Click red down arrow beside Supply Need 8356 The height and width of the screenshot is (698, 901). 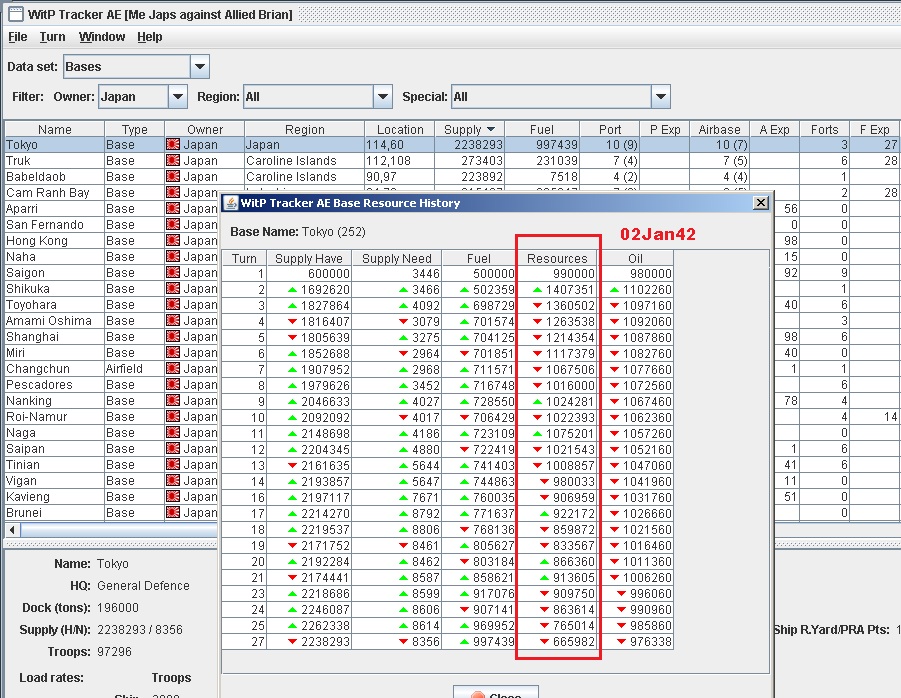pyautogui.click(x=403, y=642)
